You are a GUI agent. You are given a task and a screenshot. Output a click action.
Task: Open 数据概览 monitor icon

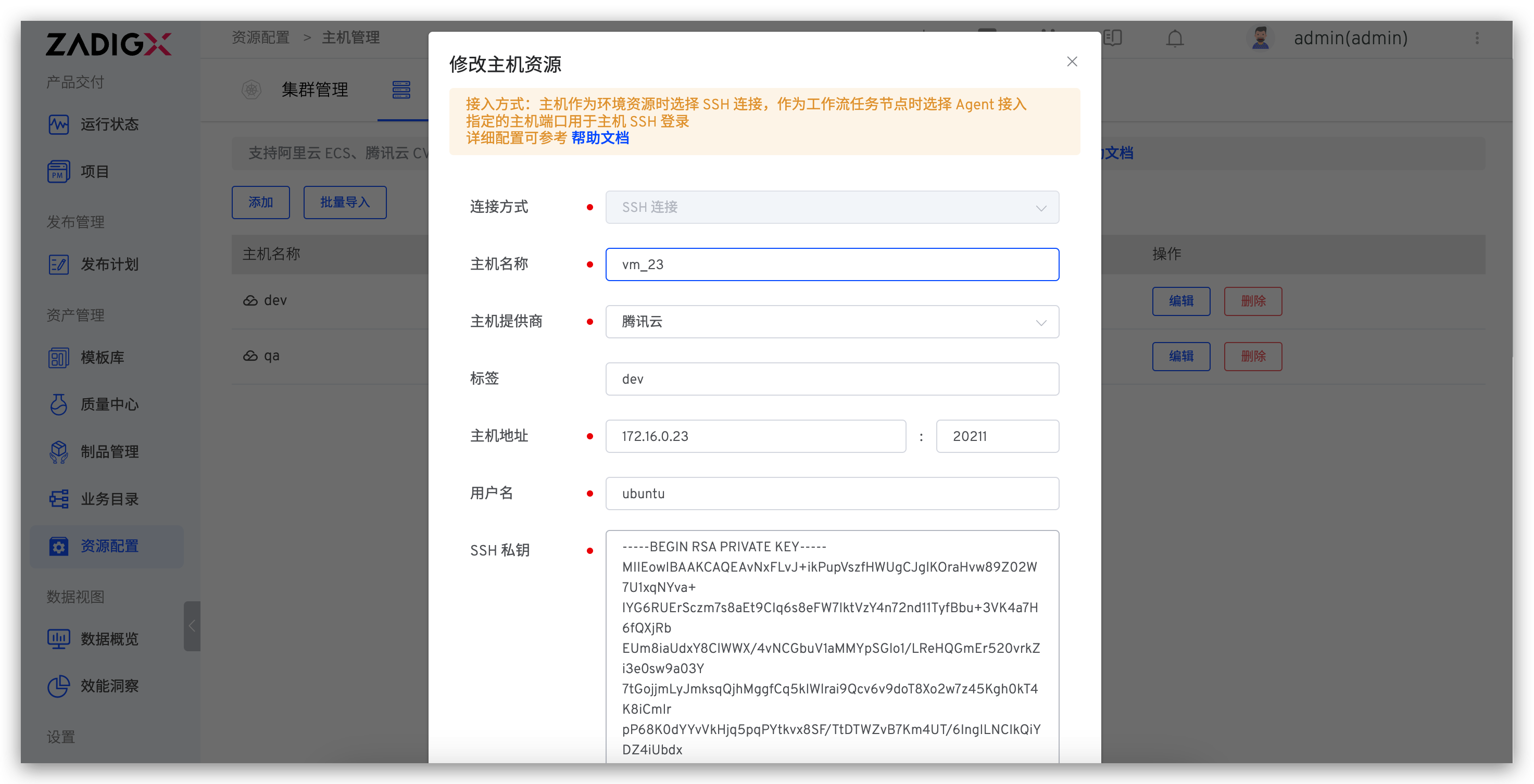click(58, 639)
